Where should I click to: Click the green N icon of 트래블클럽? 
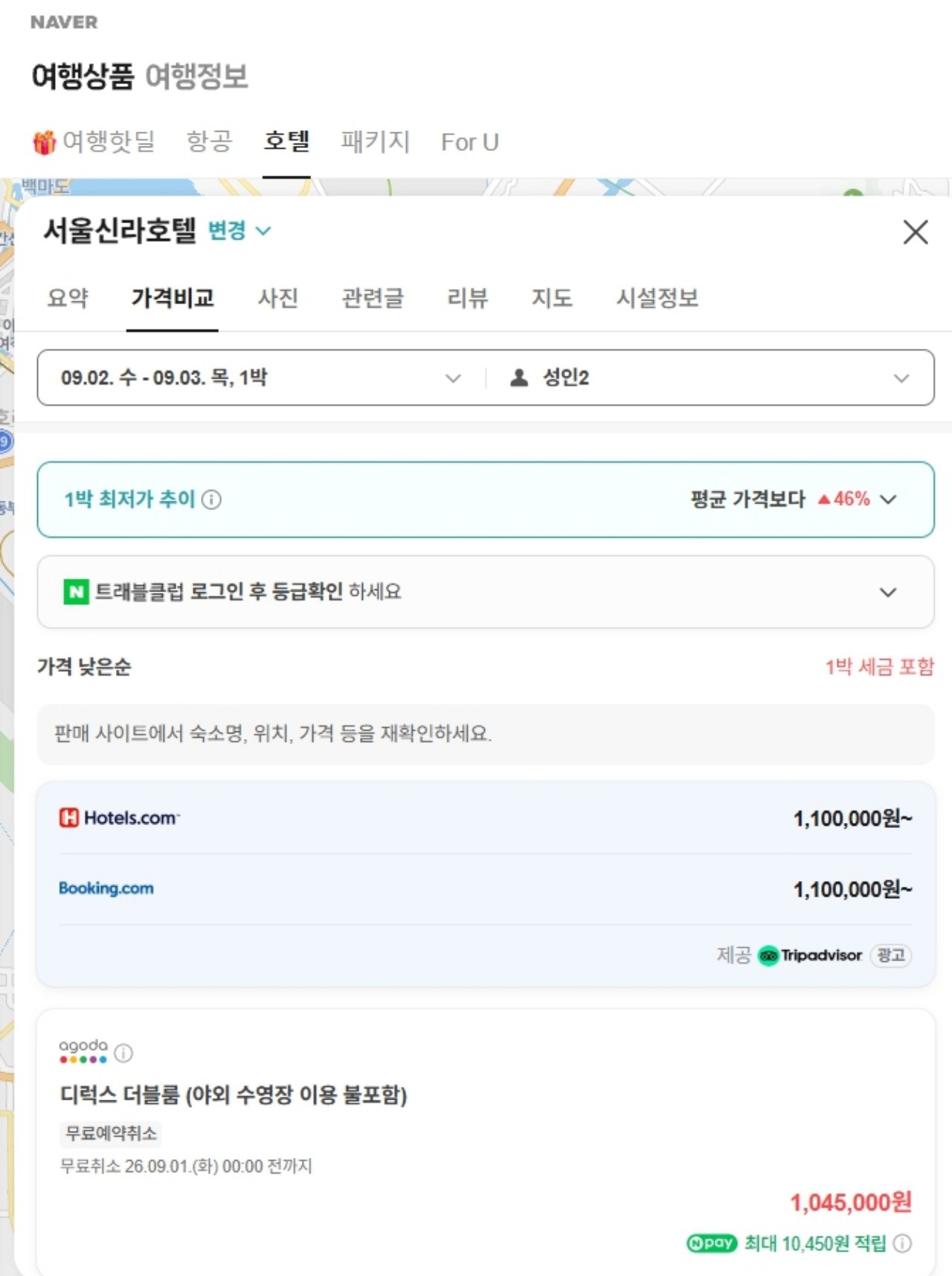click(76, 592)
